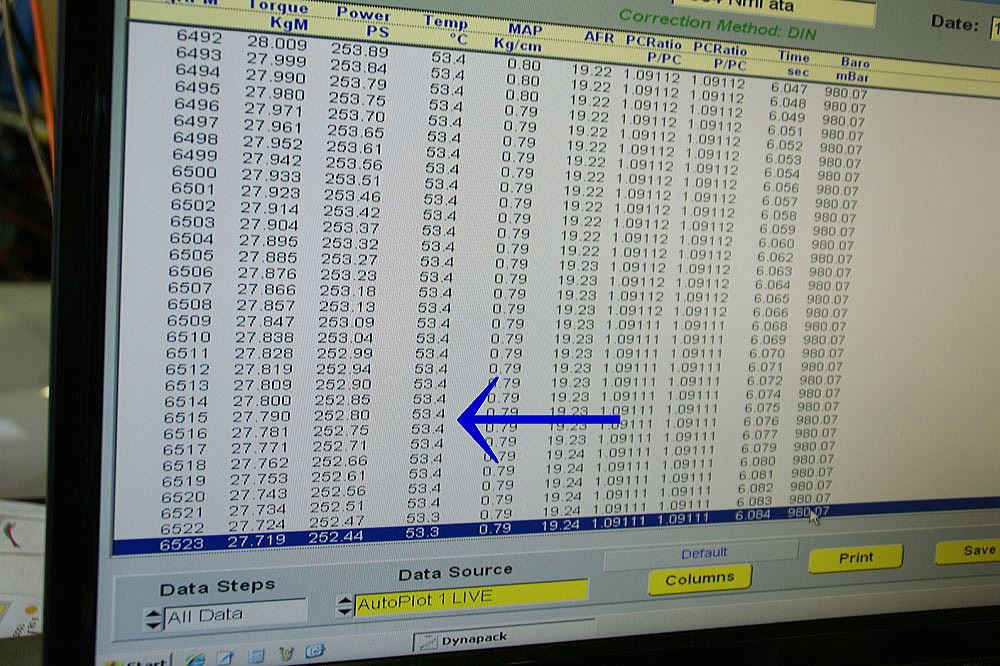Click the All Data steps field
This screenshot has width=1000, height=666.
point(235,614)
